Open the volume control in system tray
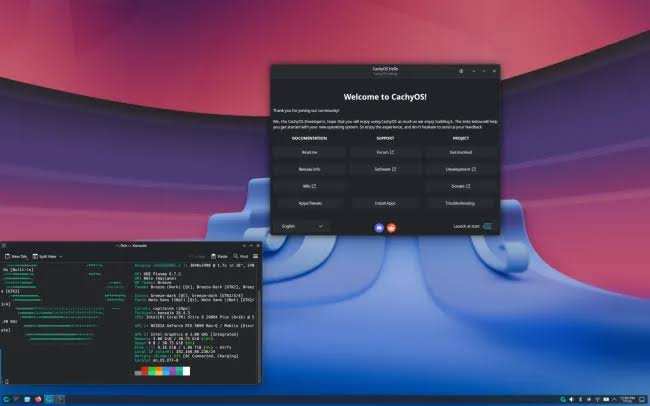Screen dimensions: 650x406 (571, 399)
